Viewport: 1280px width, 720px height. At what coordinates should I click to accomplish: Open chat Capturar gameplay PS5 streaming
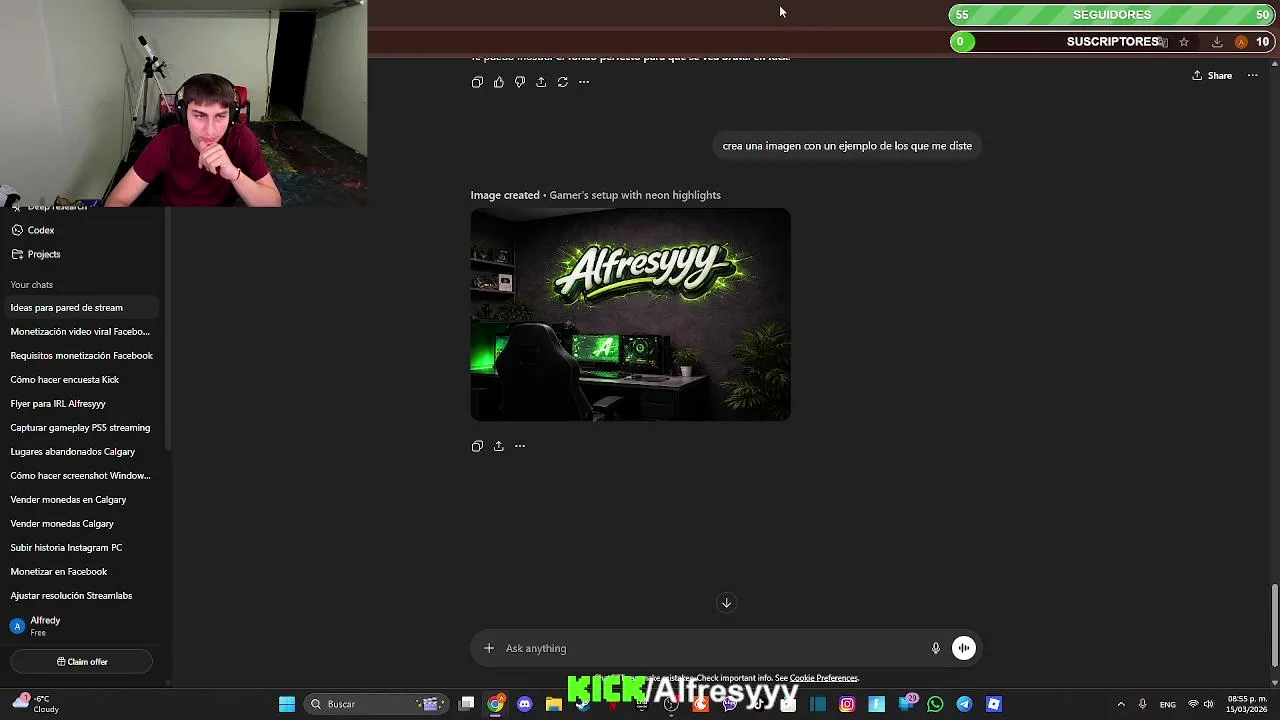coord(82,428)
